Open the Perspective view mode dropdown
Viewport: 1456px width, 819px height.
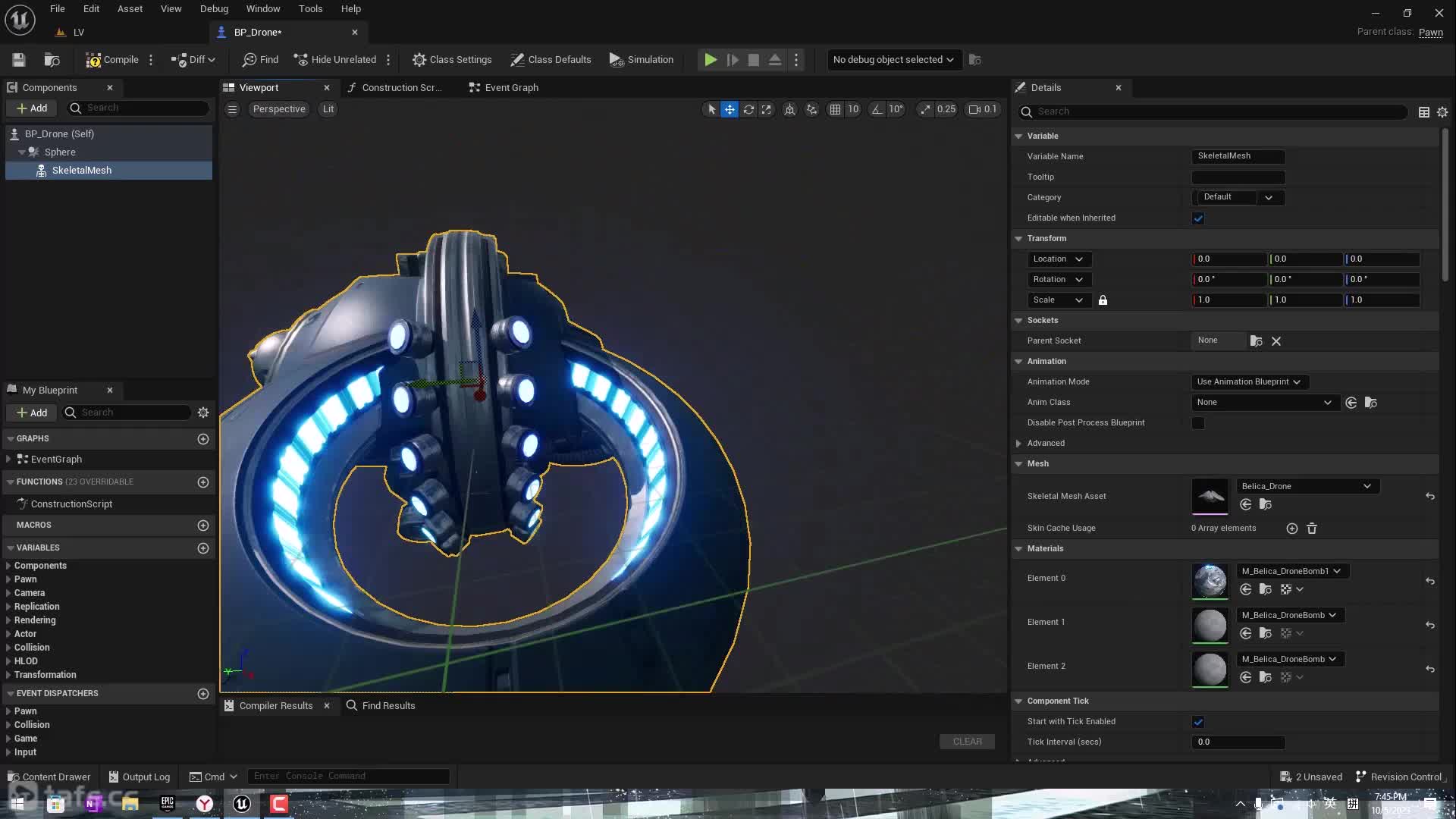point(279,109)
